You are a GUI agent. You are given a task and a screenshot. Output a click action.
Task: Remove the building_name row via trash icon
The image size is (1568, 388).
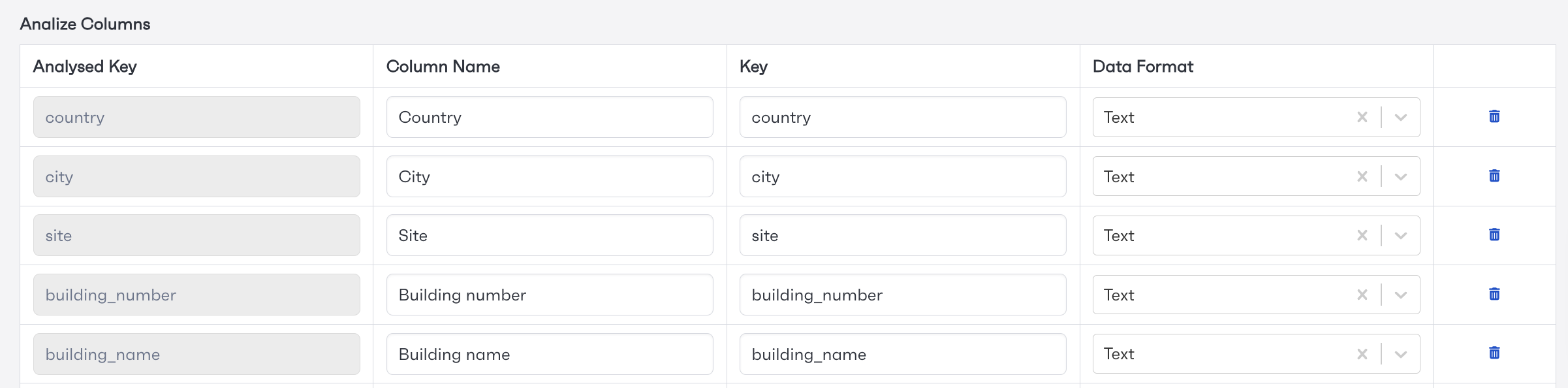click(x=1494, y=353)
